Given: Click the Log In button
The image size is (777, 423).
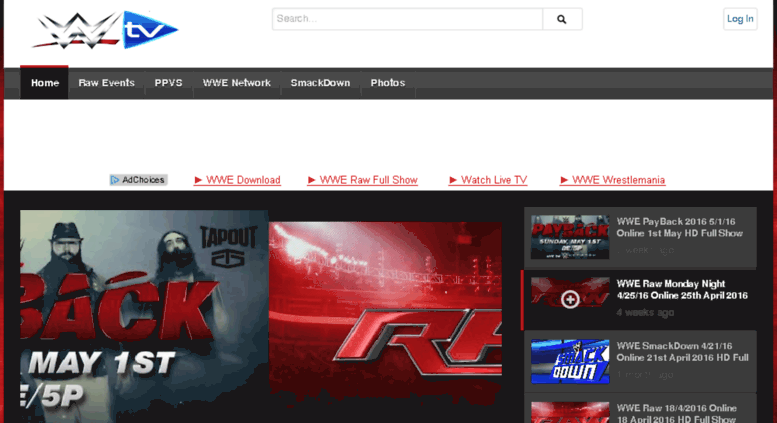Looking at the screenshot, I should pyautogui.click(x=740, y=19).
